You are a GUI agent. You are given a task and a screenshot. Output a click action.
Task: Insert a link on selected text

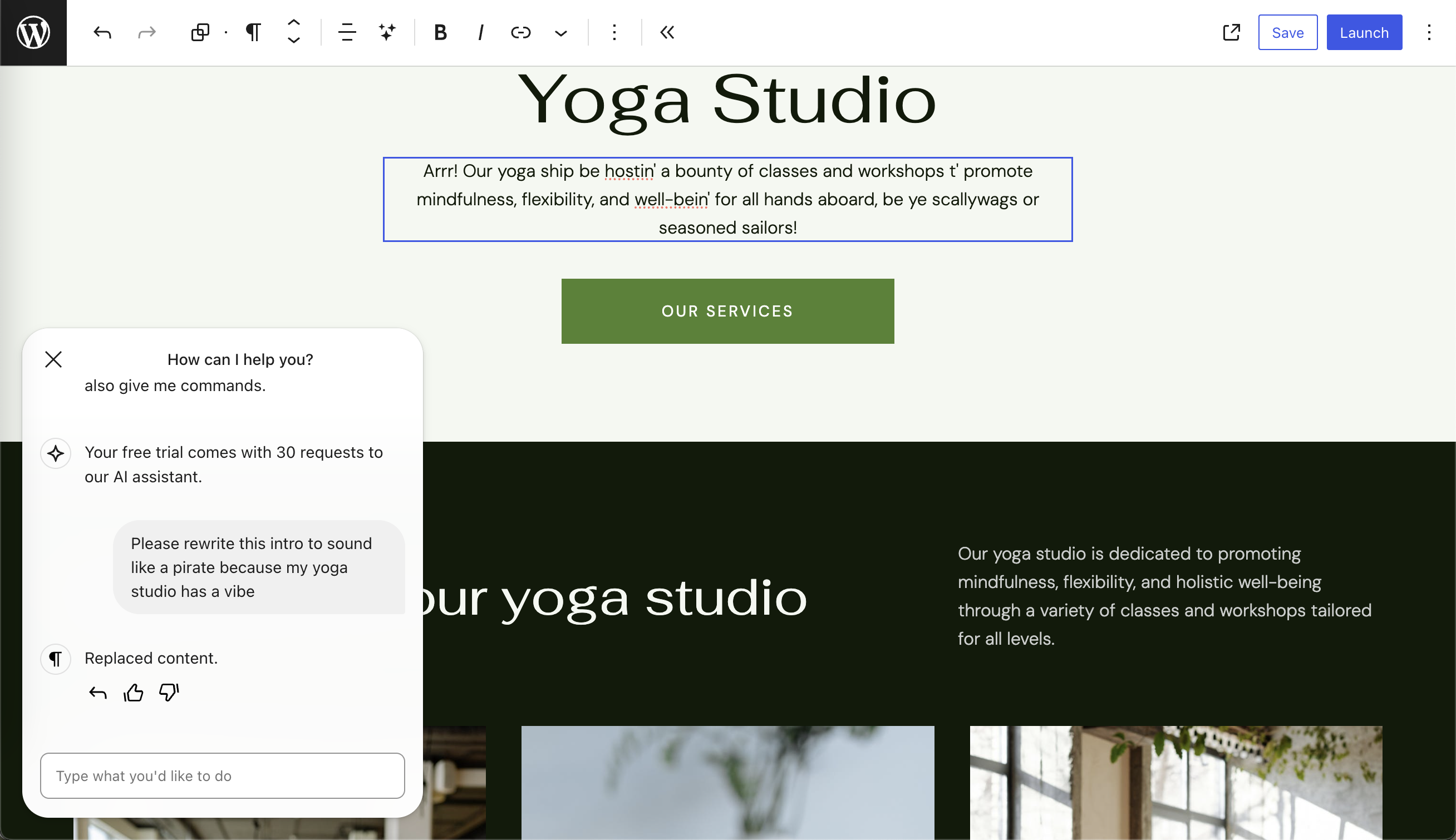(x=520, y=32)
